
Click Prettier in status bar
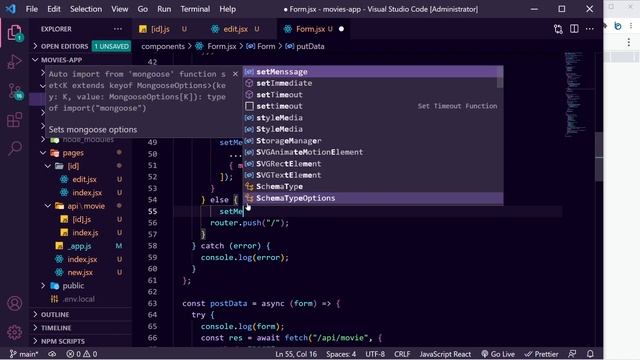541,354
